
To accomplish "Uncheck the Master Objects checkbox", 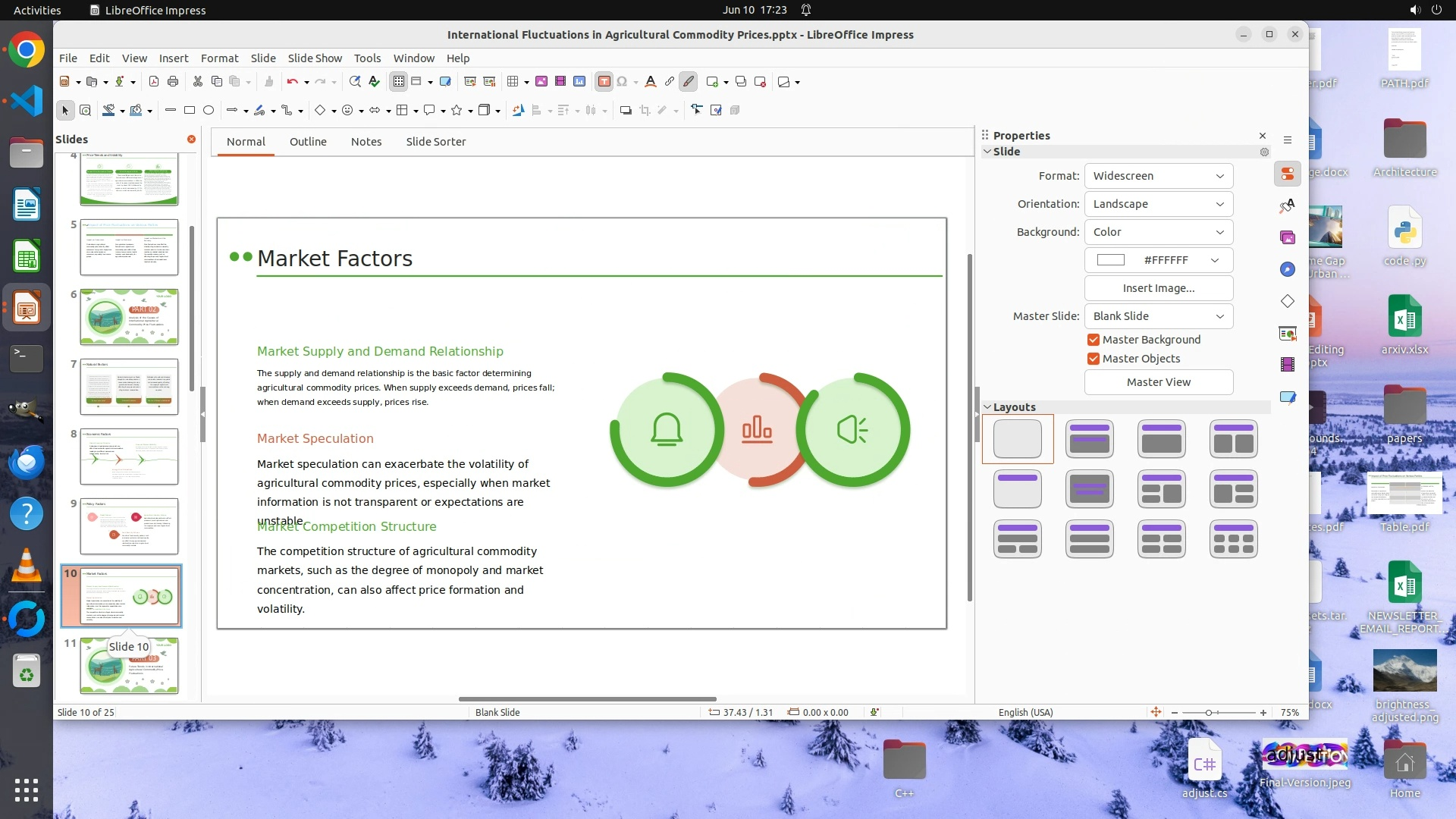I will click(x=1094, y=359).
